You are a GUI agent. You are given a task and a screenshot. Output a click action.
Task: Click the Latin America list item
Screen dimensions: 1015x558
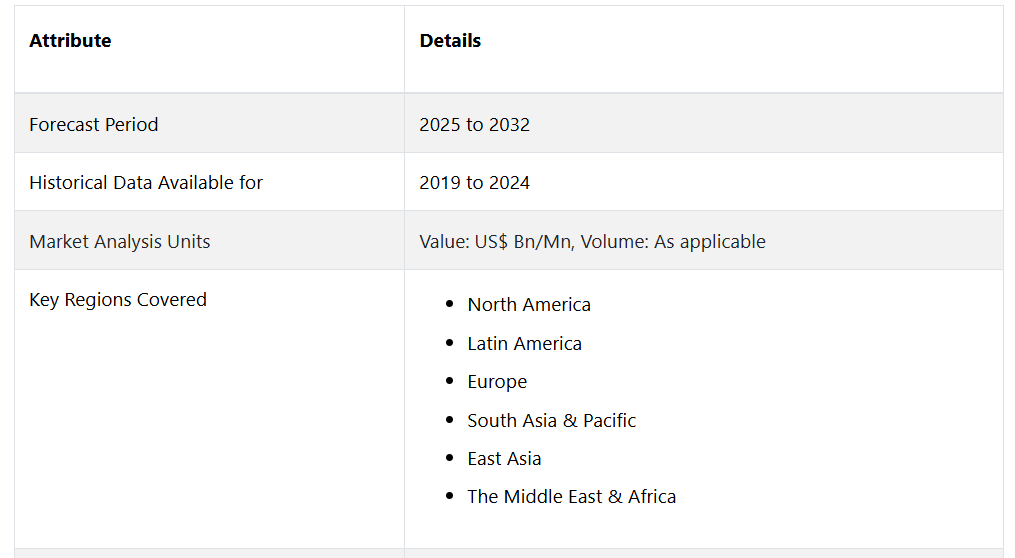524,344
